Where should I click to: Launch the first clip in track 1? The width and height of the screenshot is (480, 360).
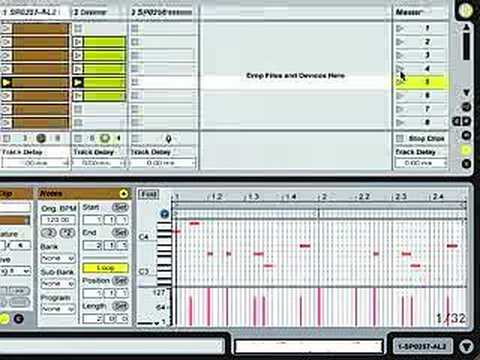point(7,28)
